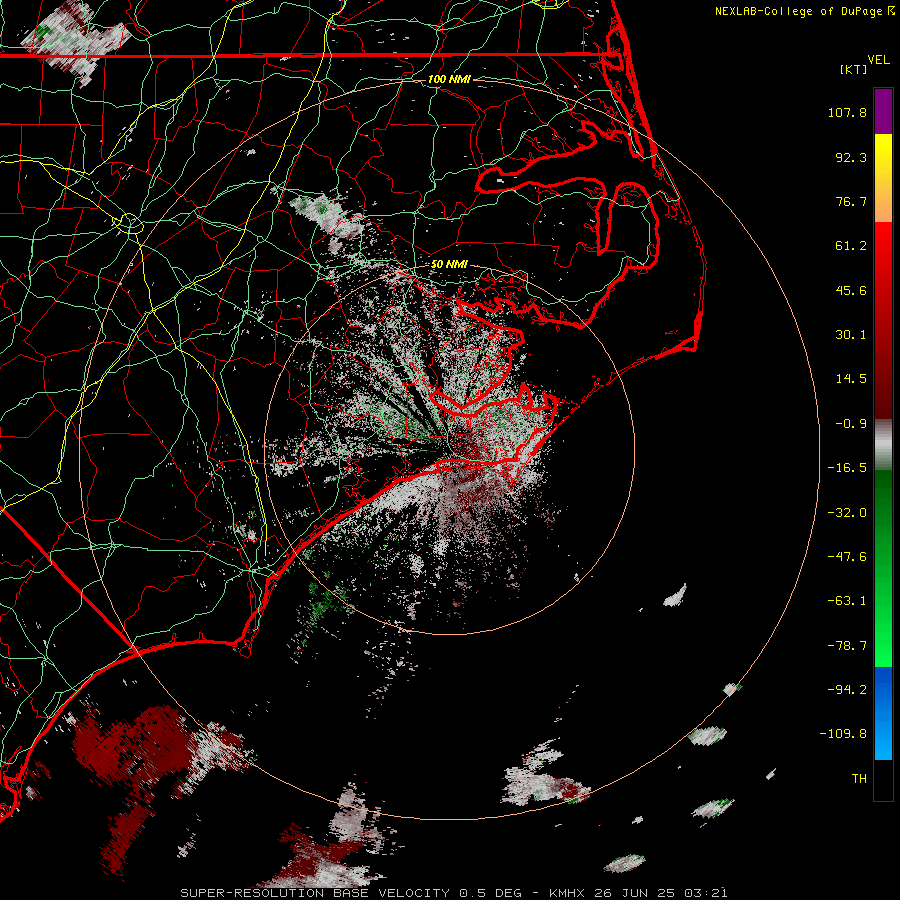Click the 14.5 legend value

point(851,379)
